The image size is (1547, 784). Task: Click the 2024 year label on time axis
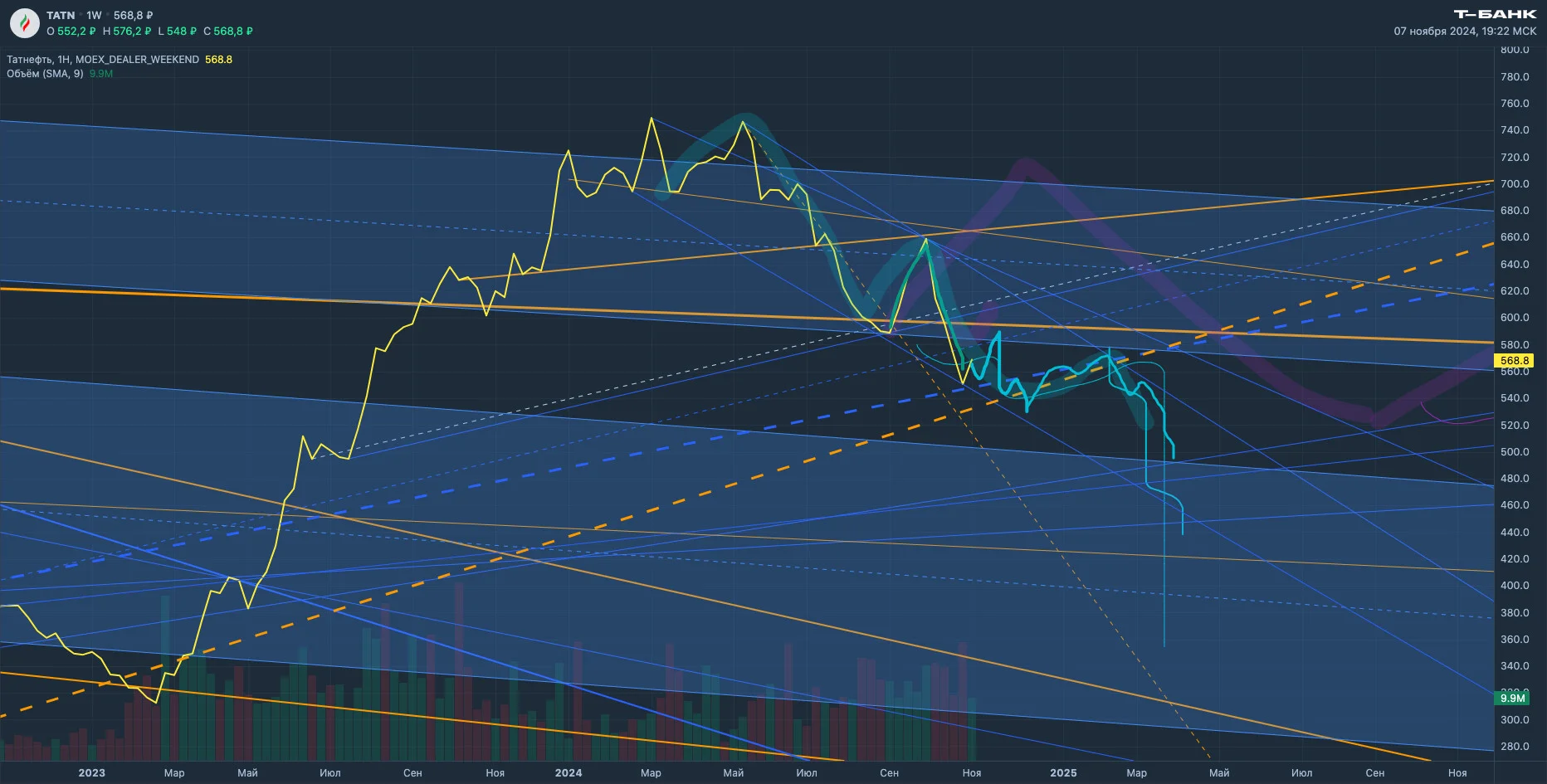tap(569, 773)
